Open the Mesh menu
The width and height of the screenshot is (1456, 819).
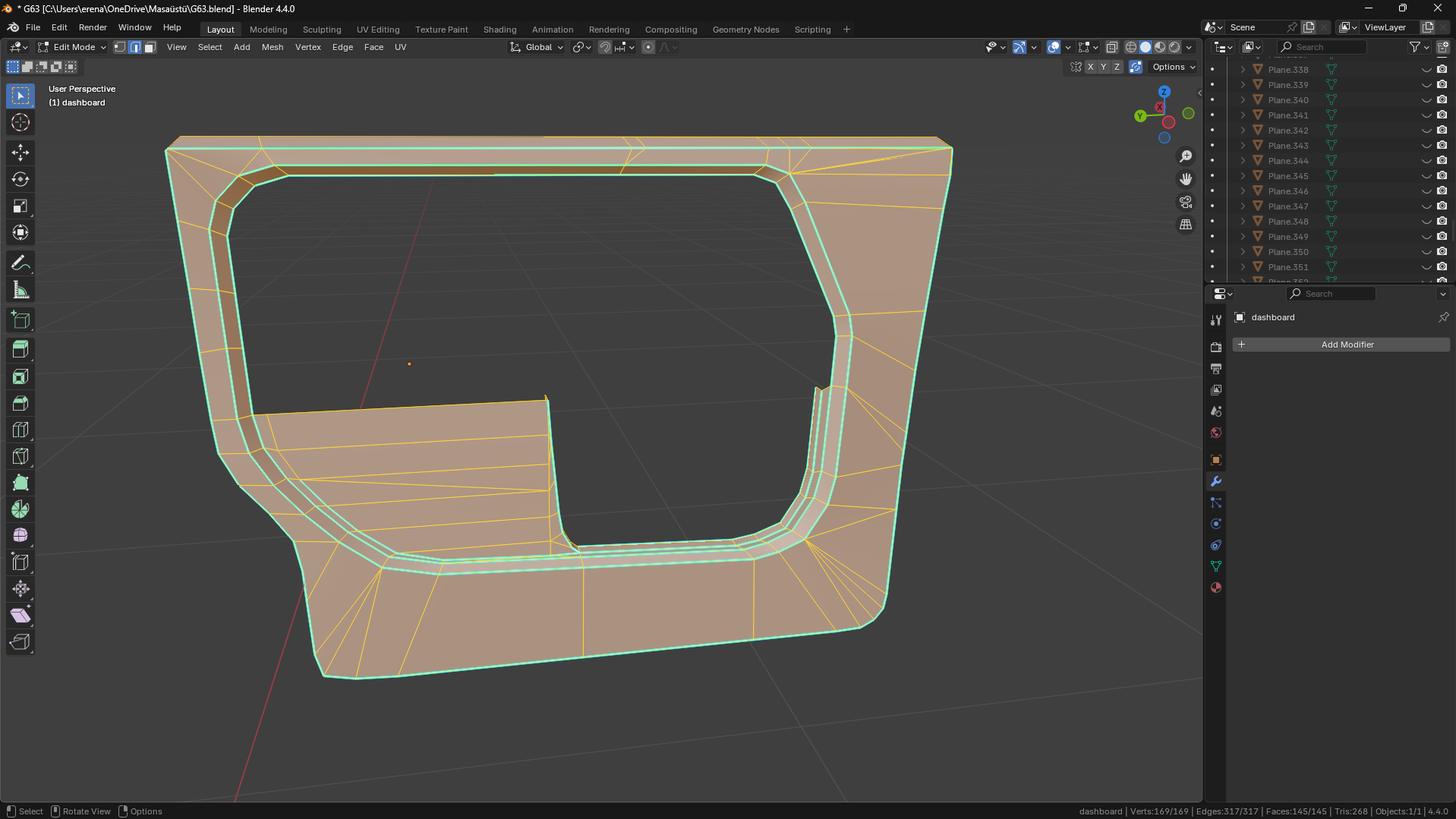[272, 47]
